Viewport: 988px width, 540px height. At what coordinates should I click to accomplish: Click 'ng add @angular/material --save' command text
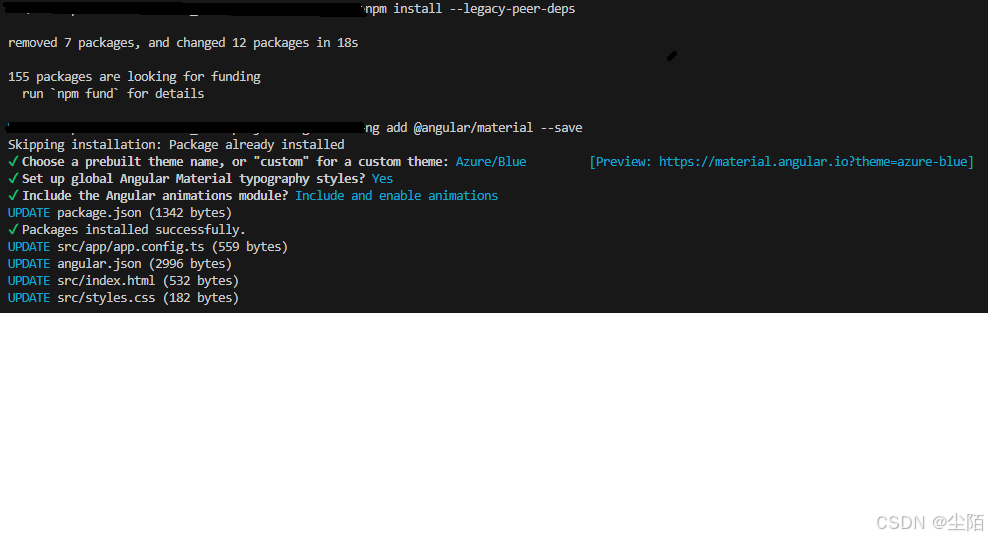(x=473, y=128)
